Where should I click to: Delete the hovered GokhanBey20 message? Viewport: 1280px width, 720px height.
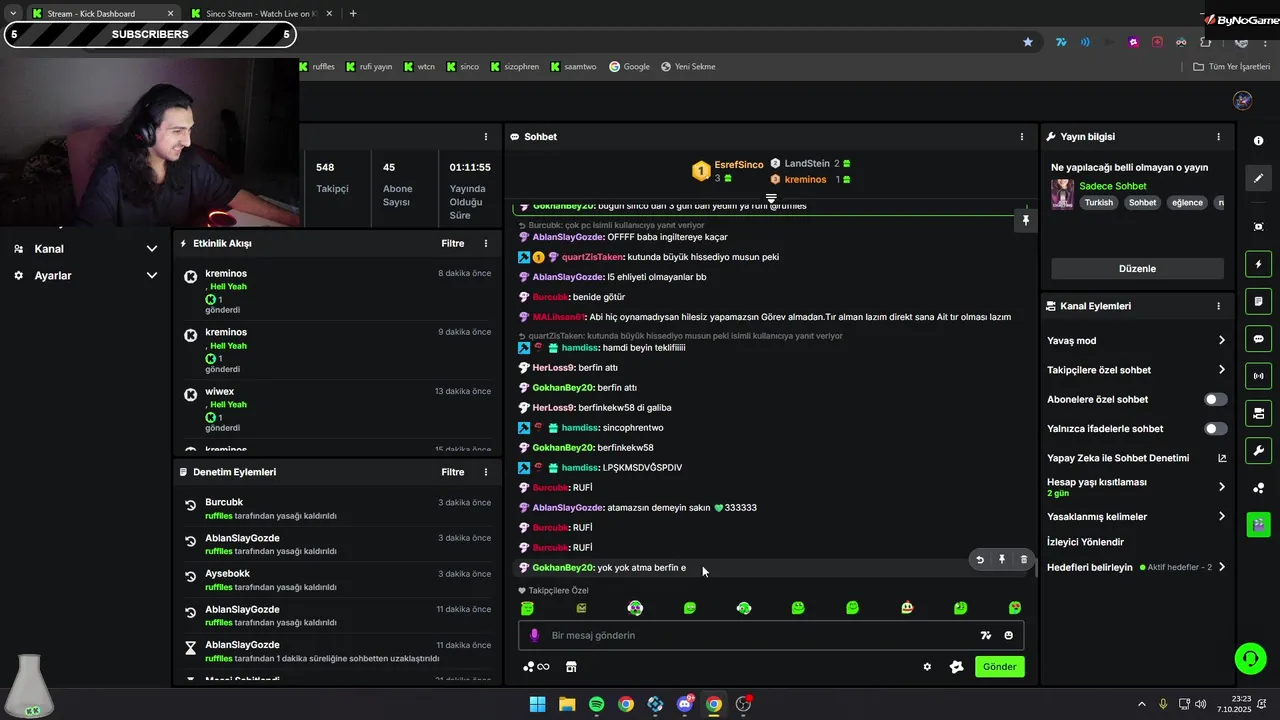(x=1023, y=560)
